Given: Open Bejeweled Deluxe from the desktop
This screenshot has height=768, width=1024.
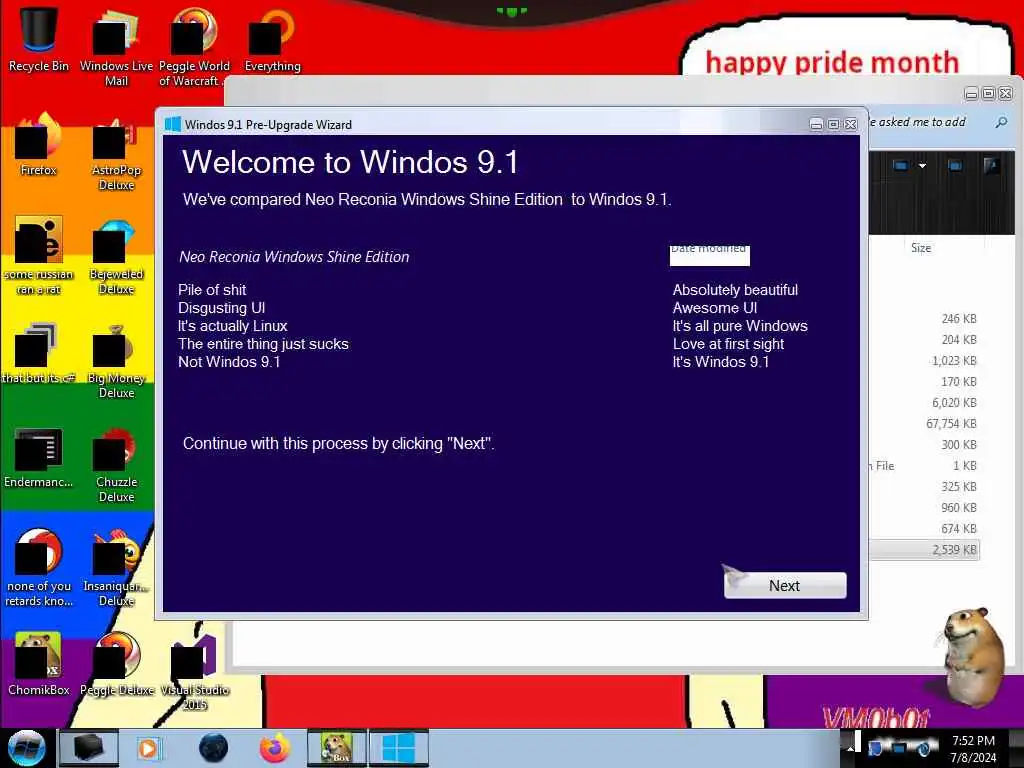Looking at the screenshot, I should 116,255.
